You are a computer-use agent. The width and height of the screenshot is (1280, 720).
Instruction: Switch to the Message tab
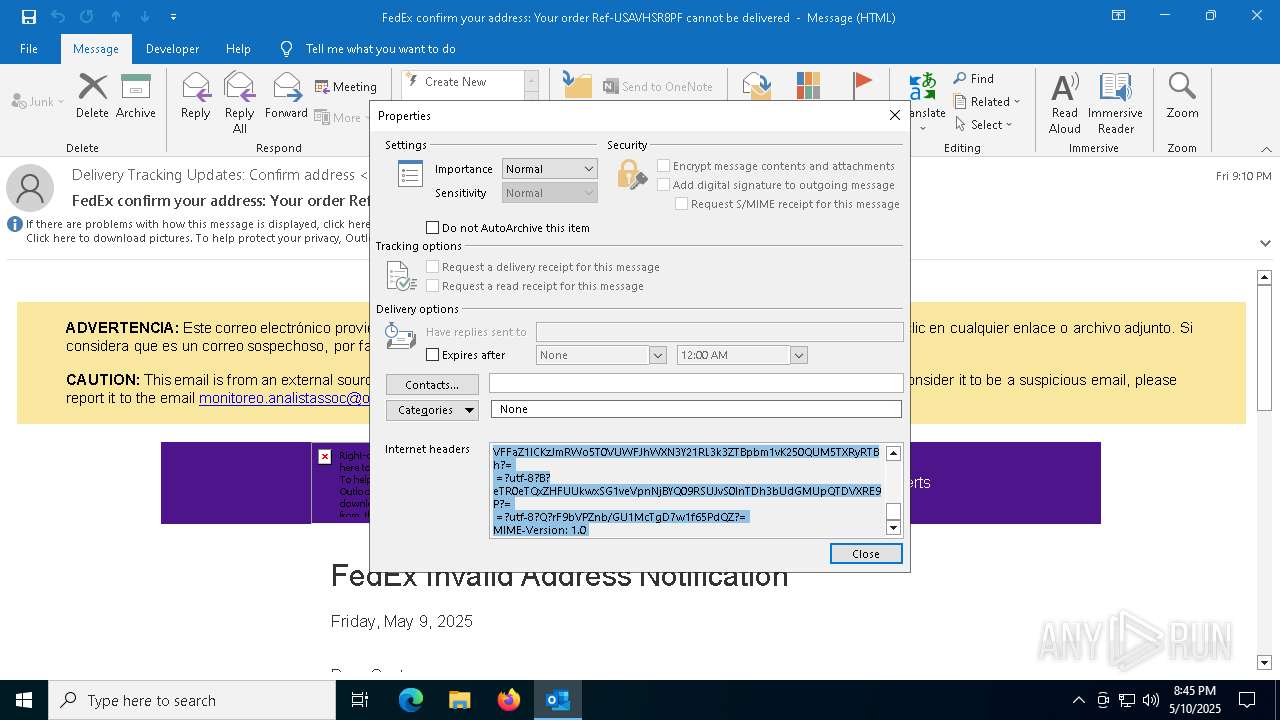pos(96,48)
